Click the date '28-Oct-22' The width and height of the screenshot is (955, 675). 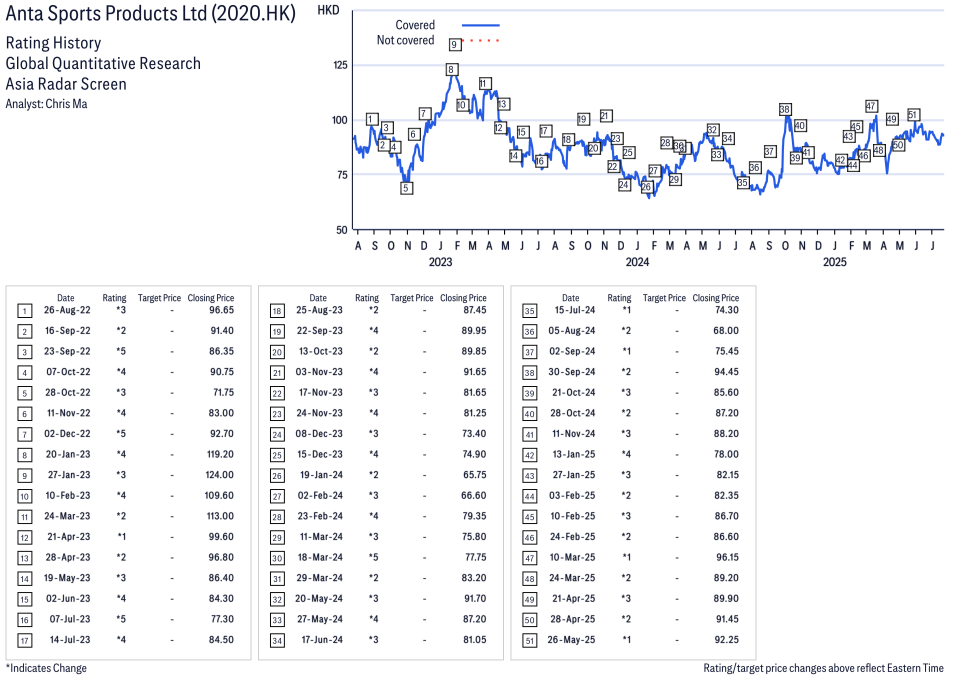pyautogui.click(x=68, y=392)
